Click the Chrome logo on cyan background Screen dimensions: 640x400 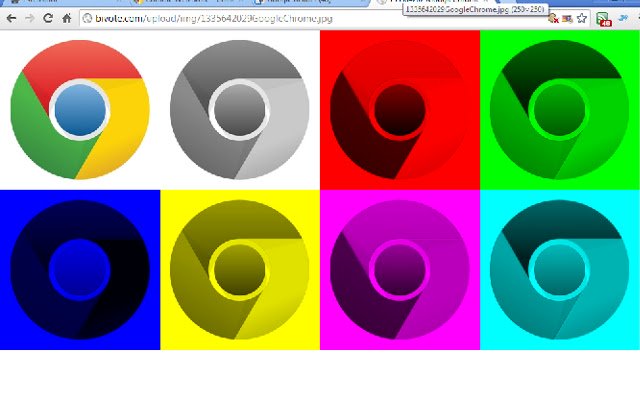pyautogui.click(x=560, y=269)
